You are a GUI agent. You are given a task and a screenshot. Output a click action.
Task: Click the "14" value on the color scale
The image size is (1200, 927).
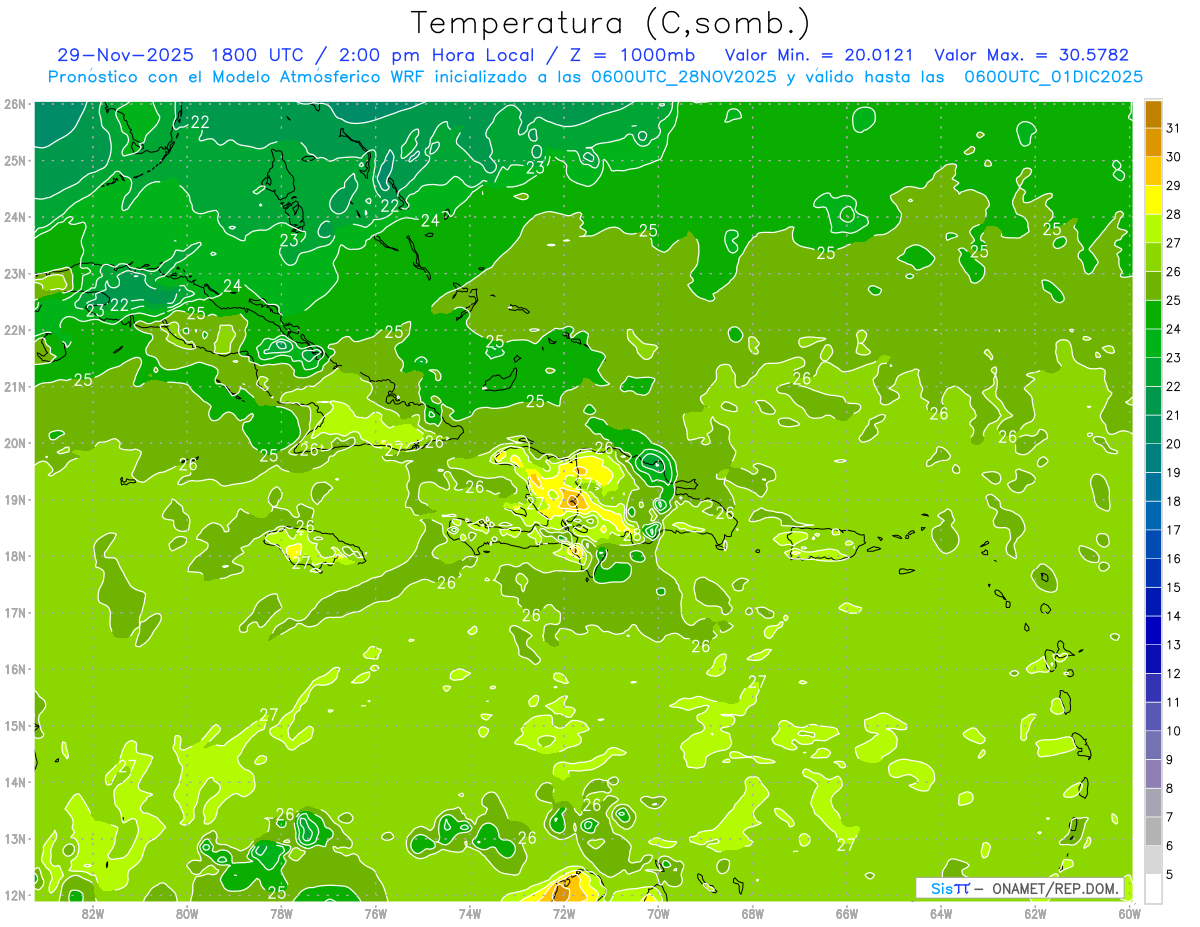(1174, 616)
